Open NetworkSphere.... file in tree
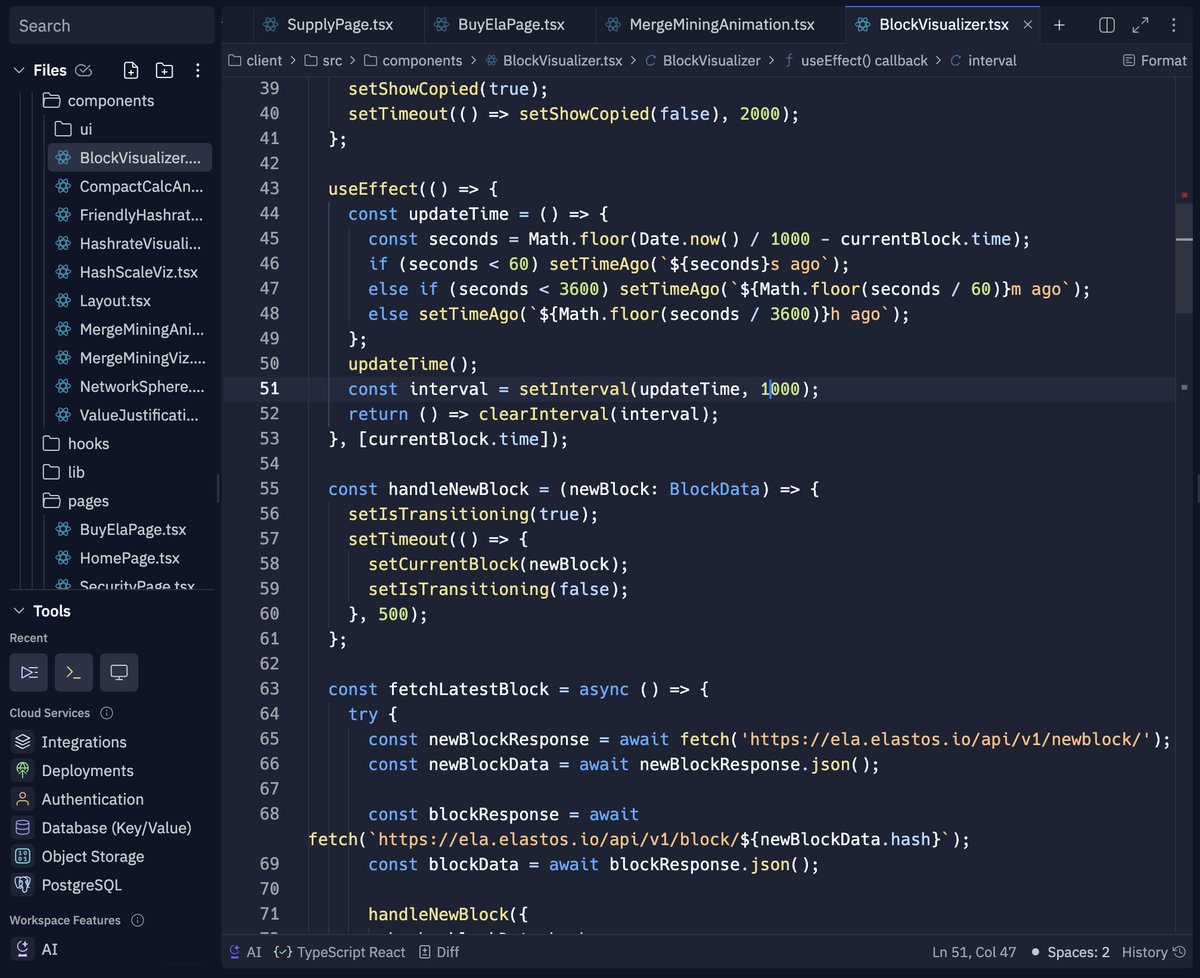 click(x=130, y=386)
